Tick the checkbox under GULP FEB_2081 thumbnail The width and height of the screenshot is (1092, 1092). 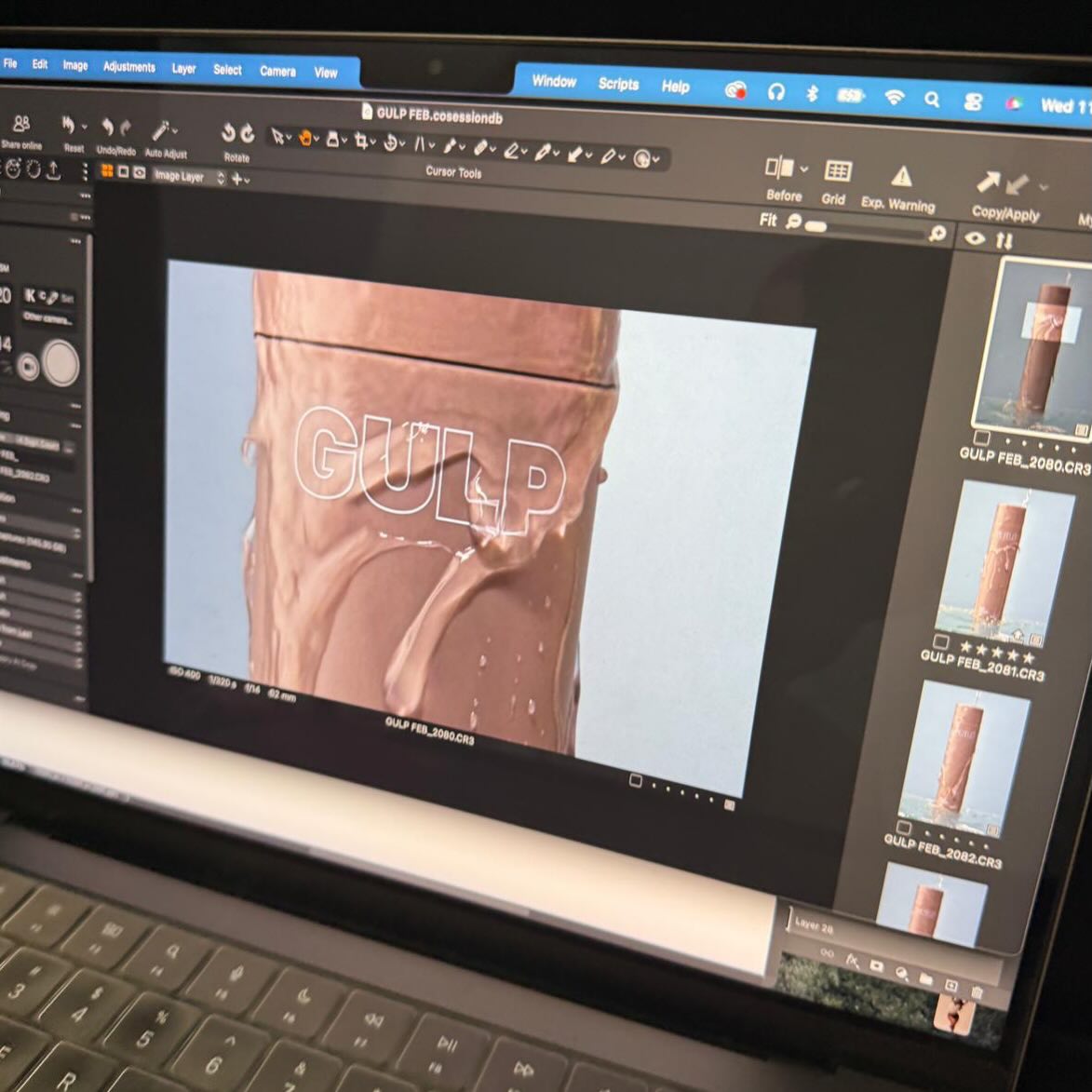pyautogui.click(x=941, y=642)
